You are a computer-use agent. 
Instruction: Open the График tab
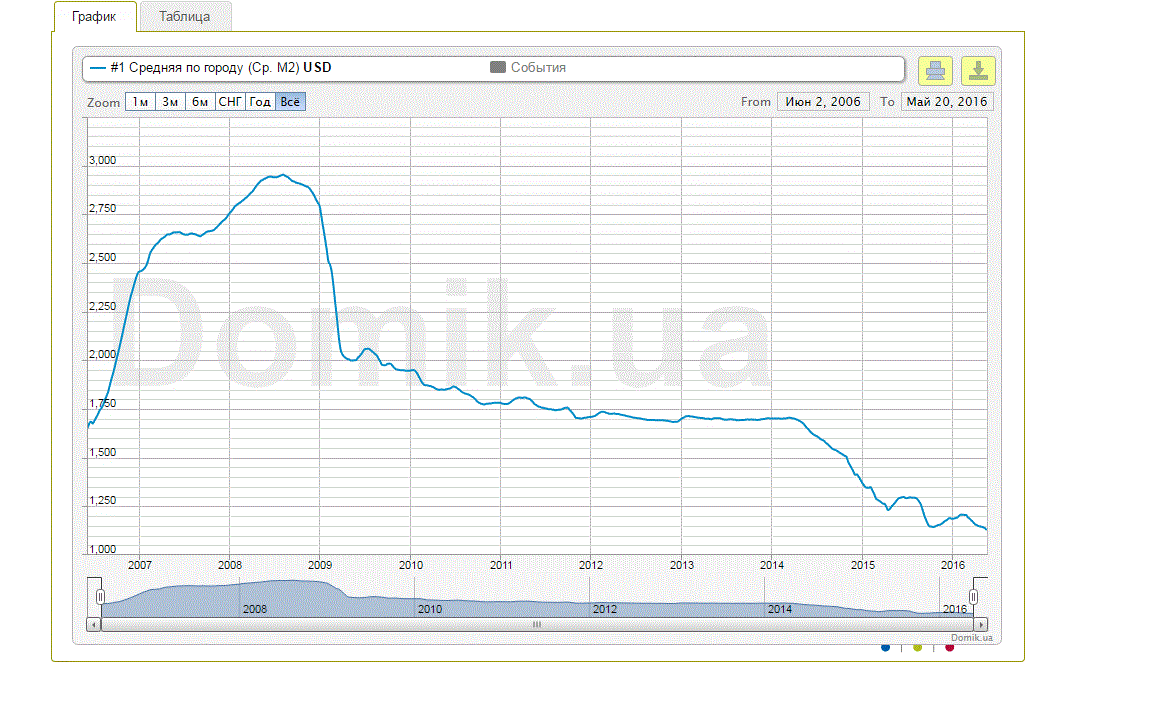click(x=93, y=17)
